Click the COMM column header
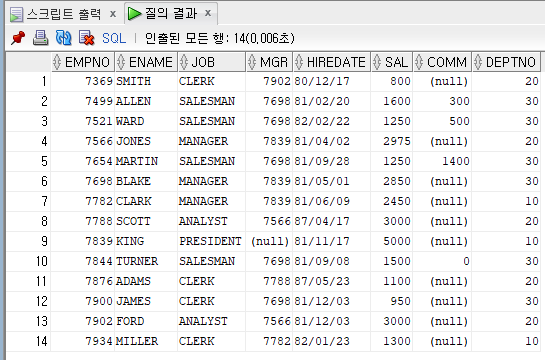This screenshot has height=360, width=545. (x=442, y=62)
